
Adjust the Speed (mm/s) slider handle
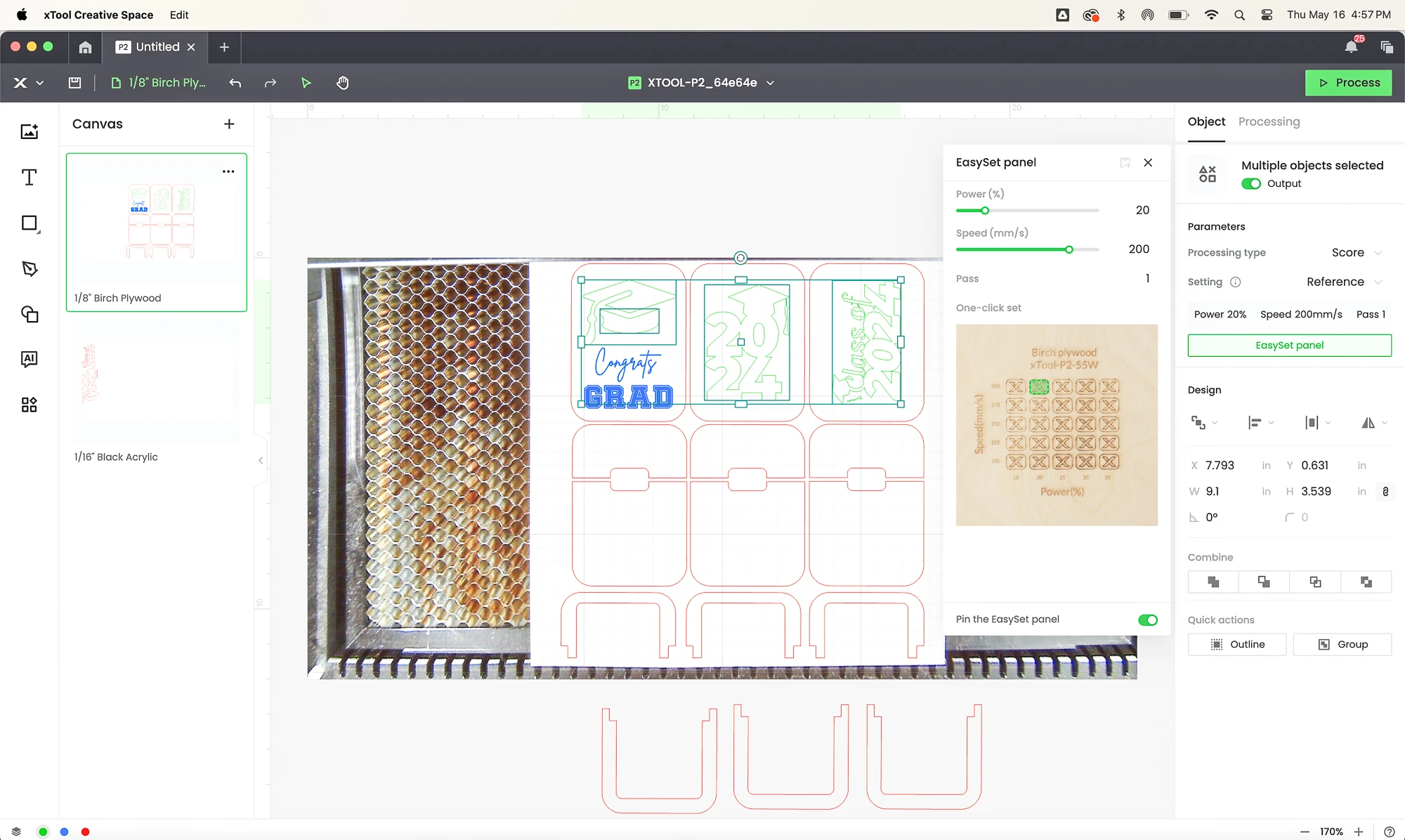pos(1069,249)
